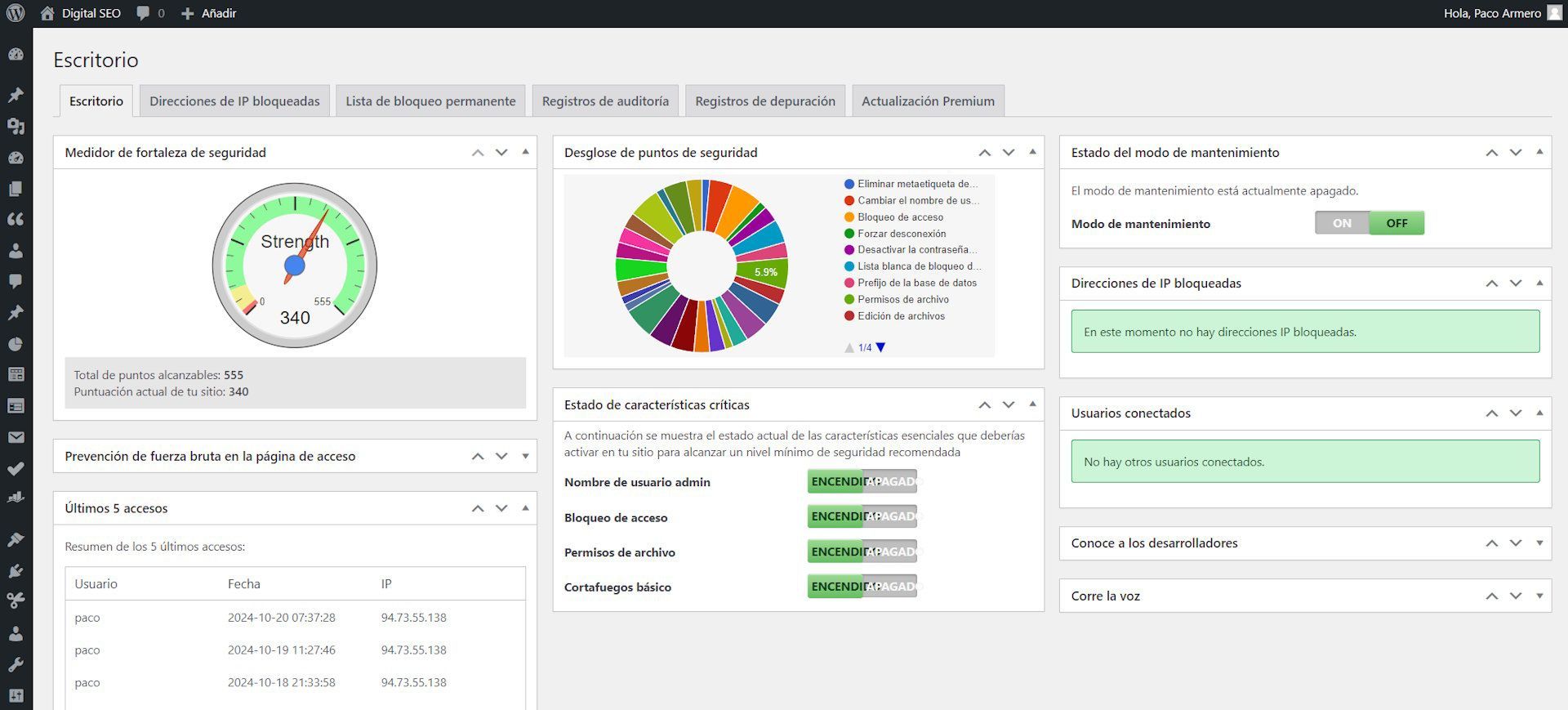Screen dimensions: 1568x710
Task: Collapse Estado del modo de mantenimiento panel
Action: (1539, 152)
